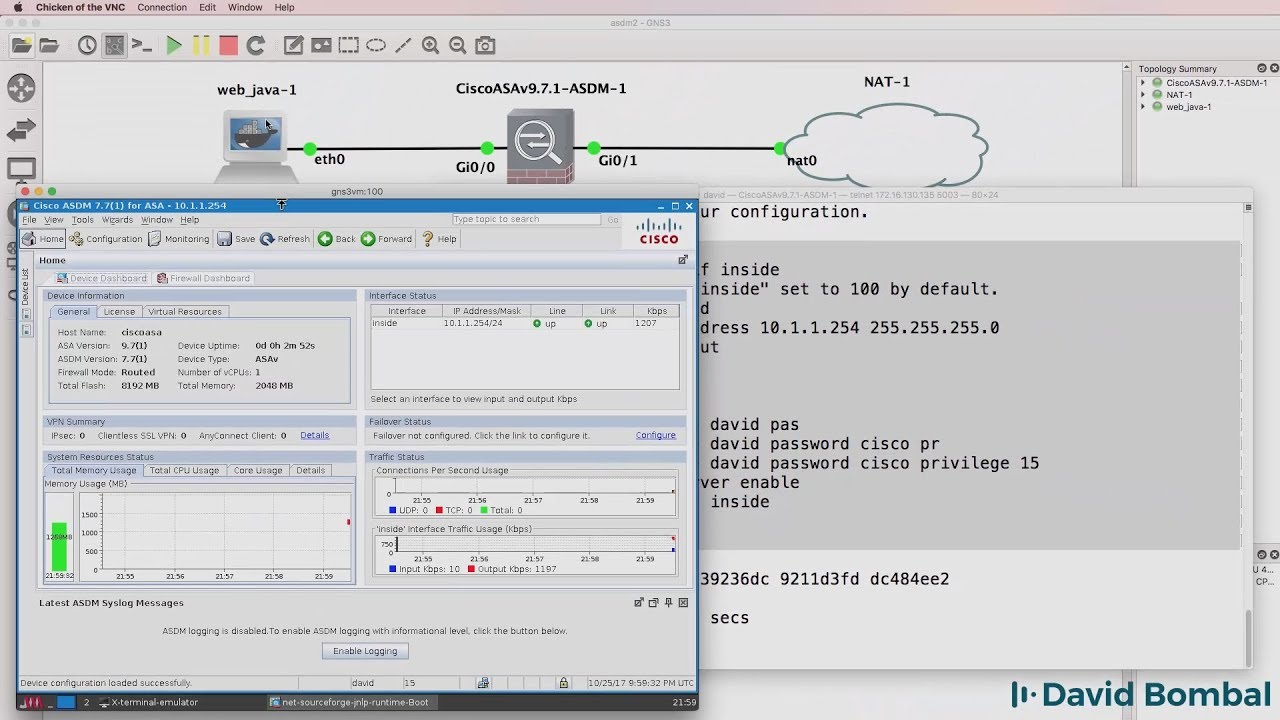Image resolution: width=1280 pixels, height=720 pixels.
Task: Click GNS3 open project folder icon
Action: point(48,45)
